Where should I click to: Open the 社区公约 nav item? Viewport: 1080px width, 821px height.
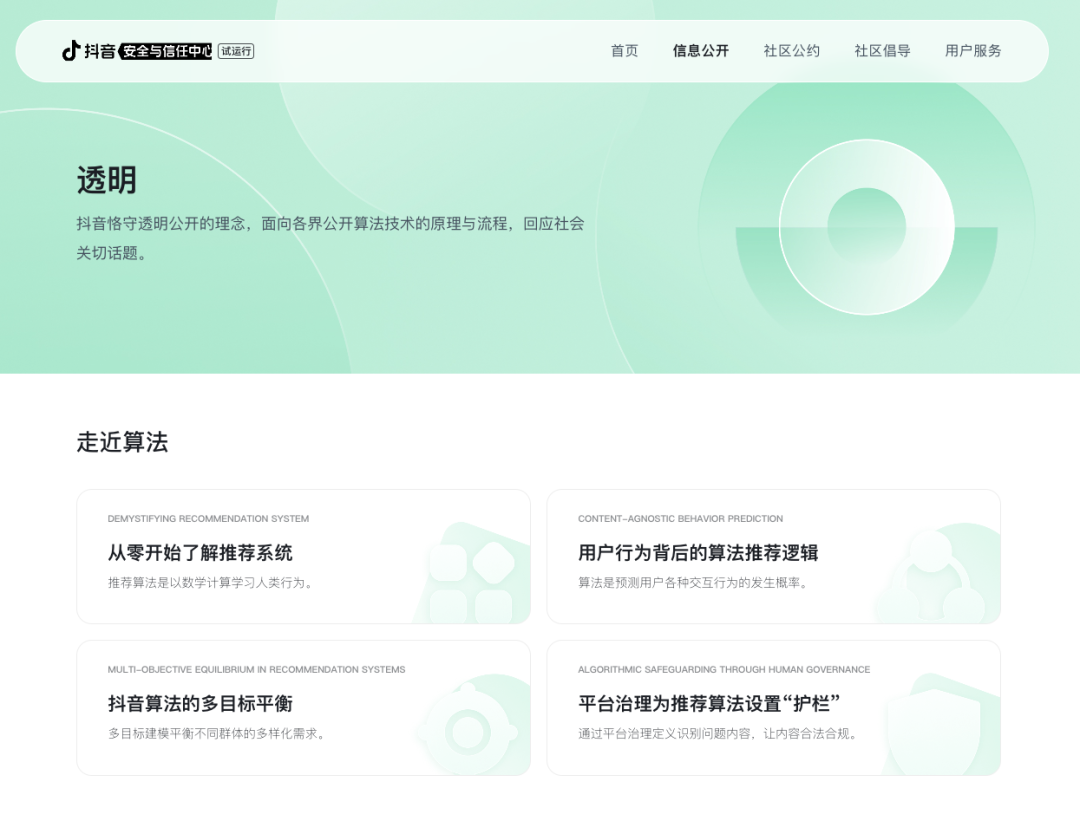791,51
